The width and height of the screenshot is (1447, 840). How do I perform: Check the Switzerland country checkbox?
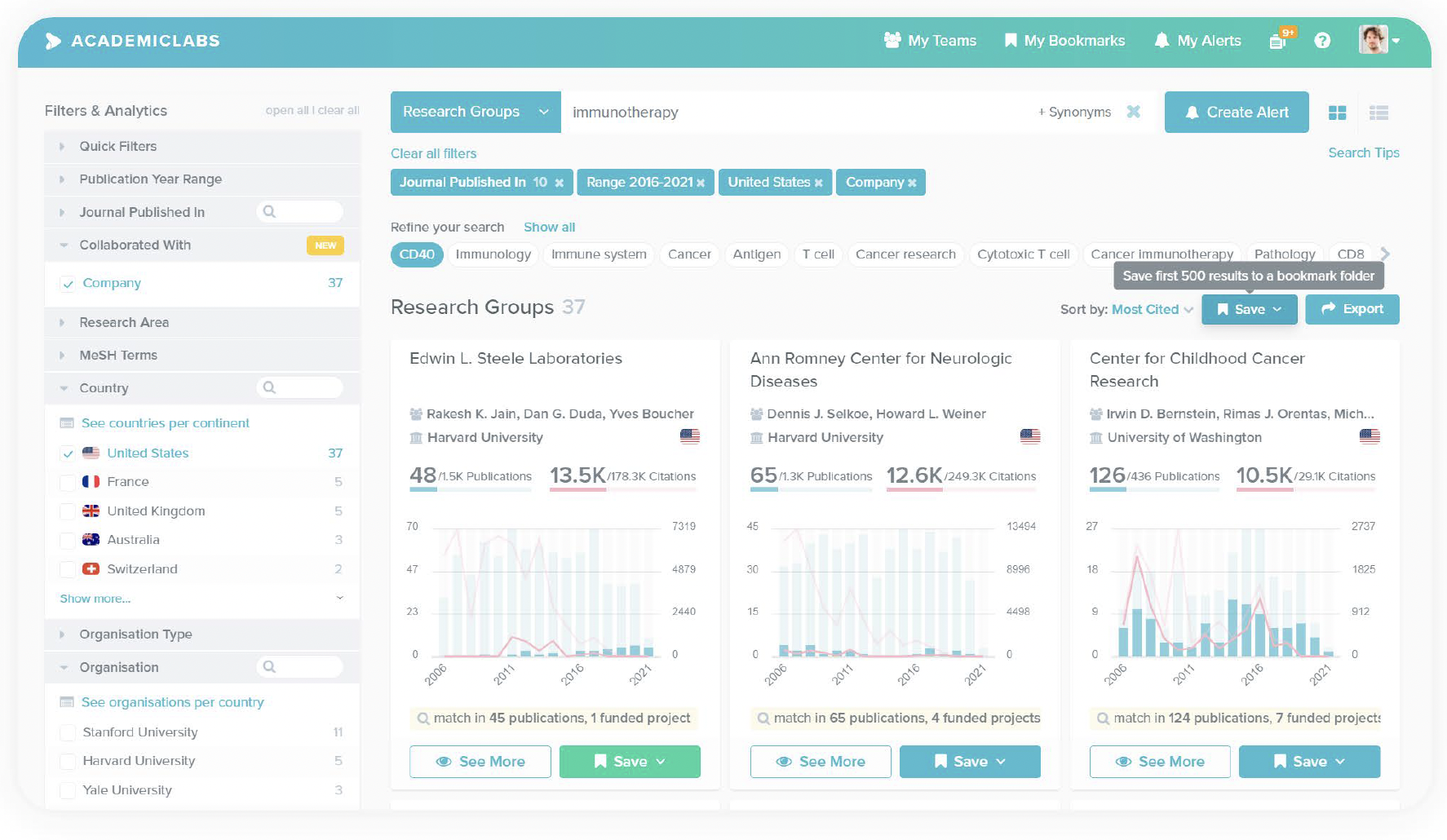(69, 569)
